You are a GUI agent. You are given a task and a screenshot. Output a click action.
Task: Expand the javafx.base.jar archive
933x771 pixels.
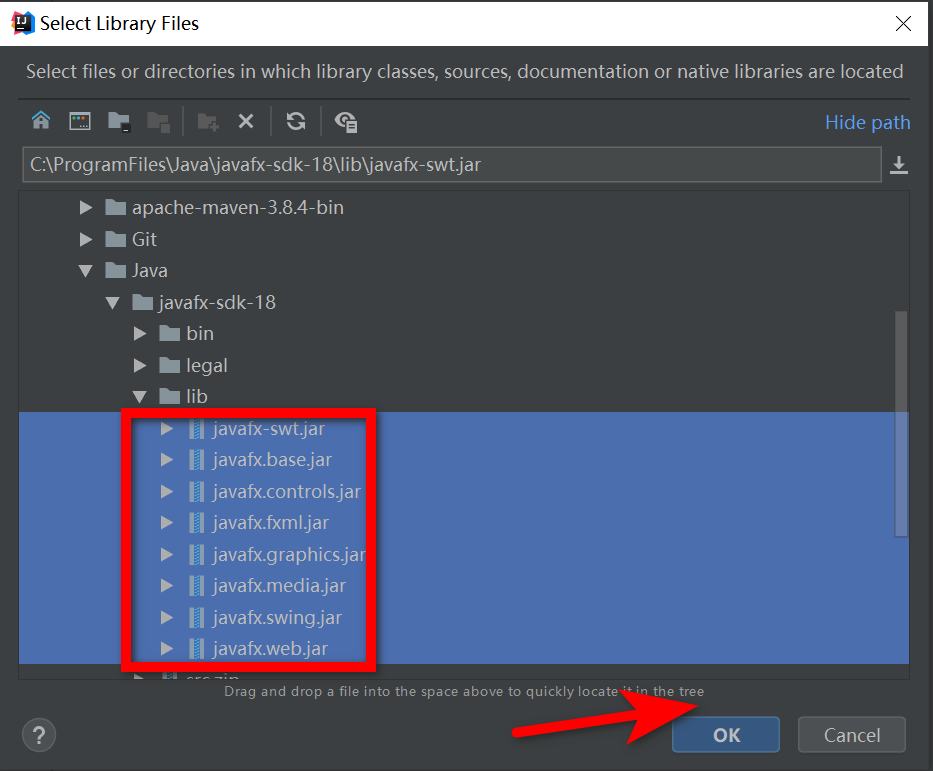pyautogui.click(x=167, y=460)
